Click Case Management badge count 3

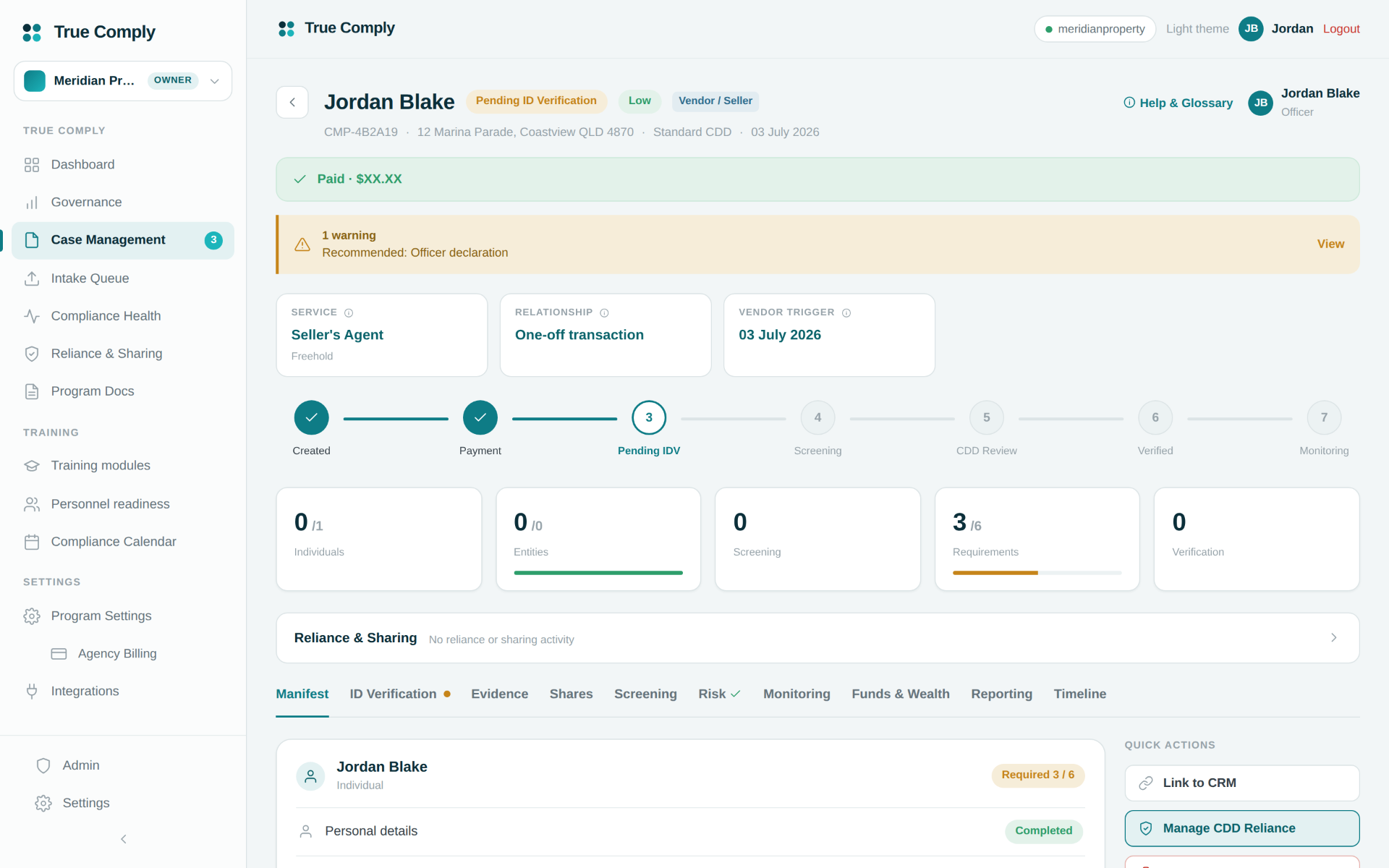pos(213,240)
